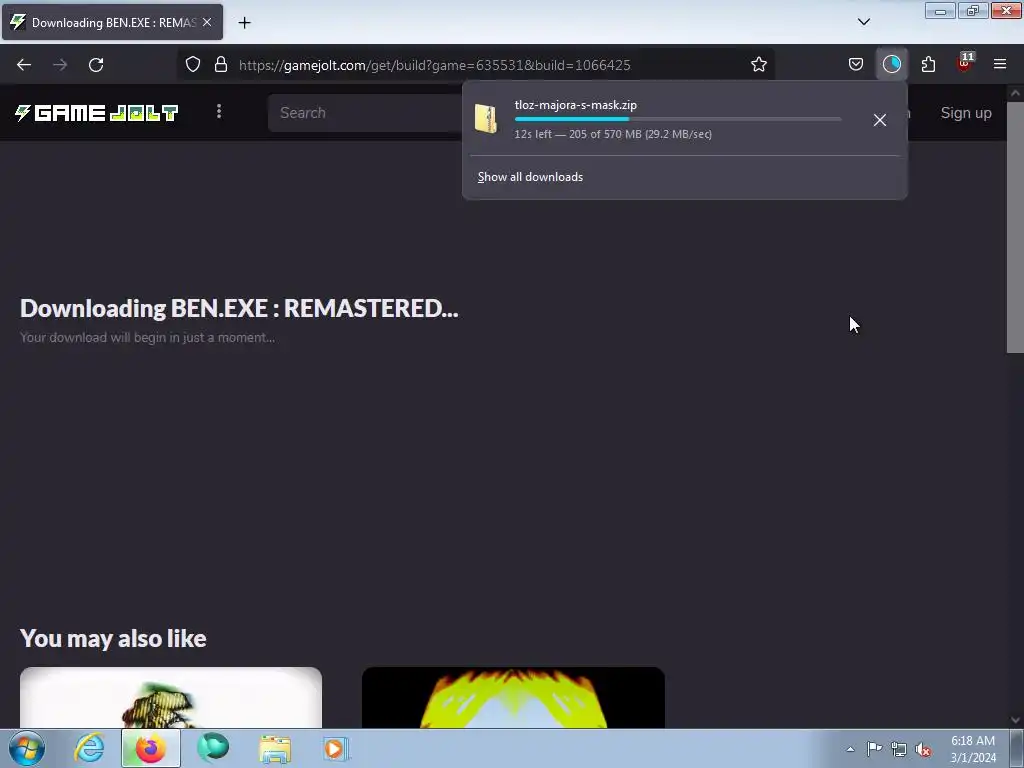Open the Firefox extensions puzzle icon
This screenshot has width=1024, height=768.
[928, 65]
